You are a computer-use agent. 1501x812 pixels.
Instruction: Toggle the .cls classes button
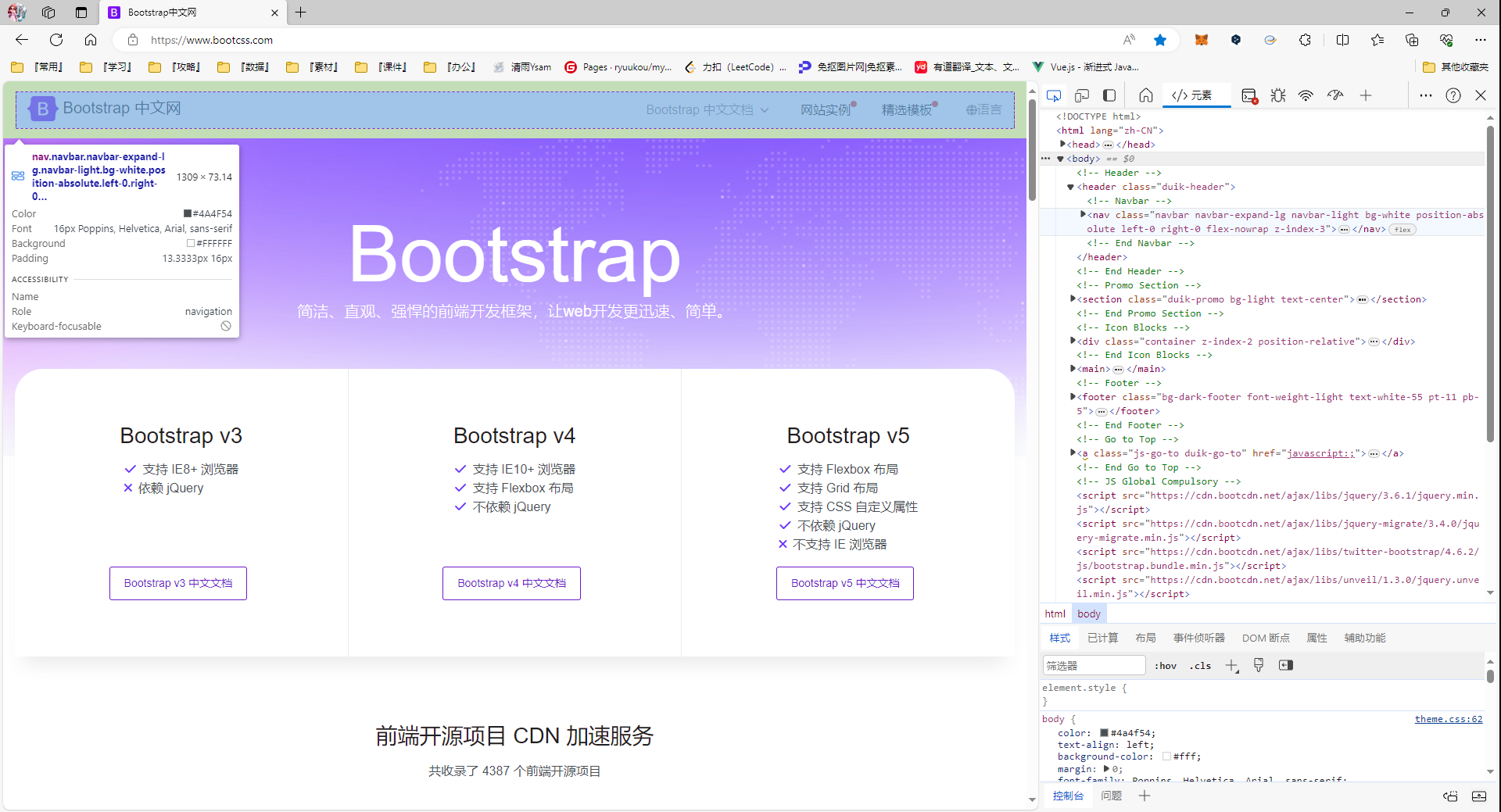click(x=1200, y=666)
